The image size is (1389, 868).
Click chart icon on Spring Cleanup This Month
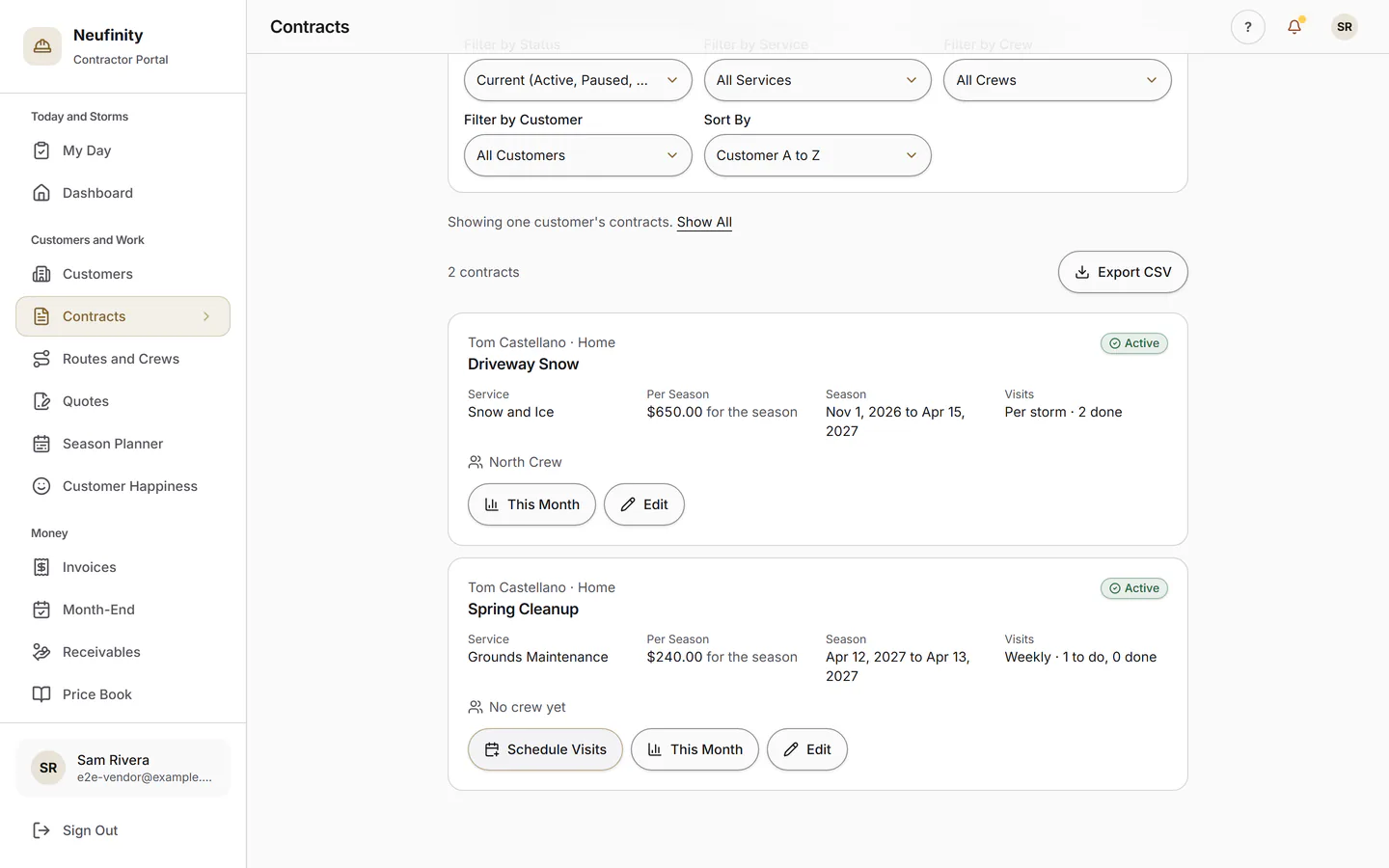pyautogui.click(x=655, y=749)
